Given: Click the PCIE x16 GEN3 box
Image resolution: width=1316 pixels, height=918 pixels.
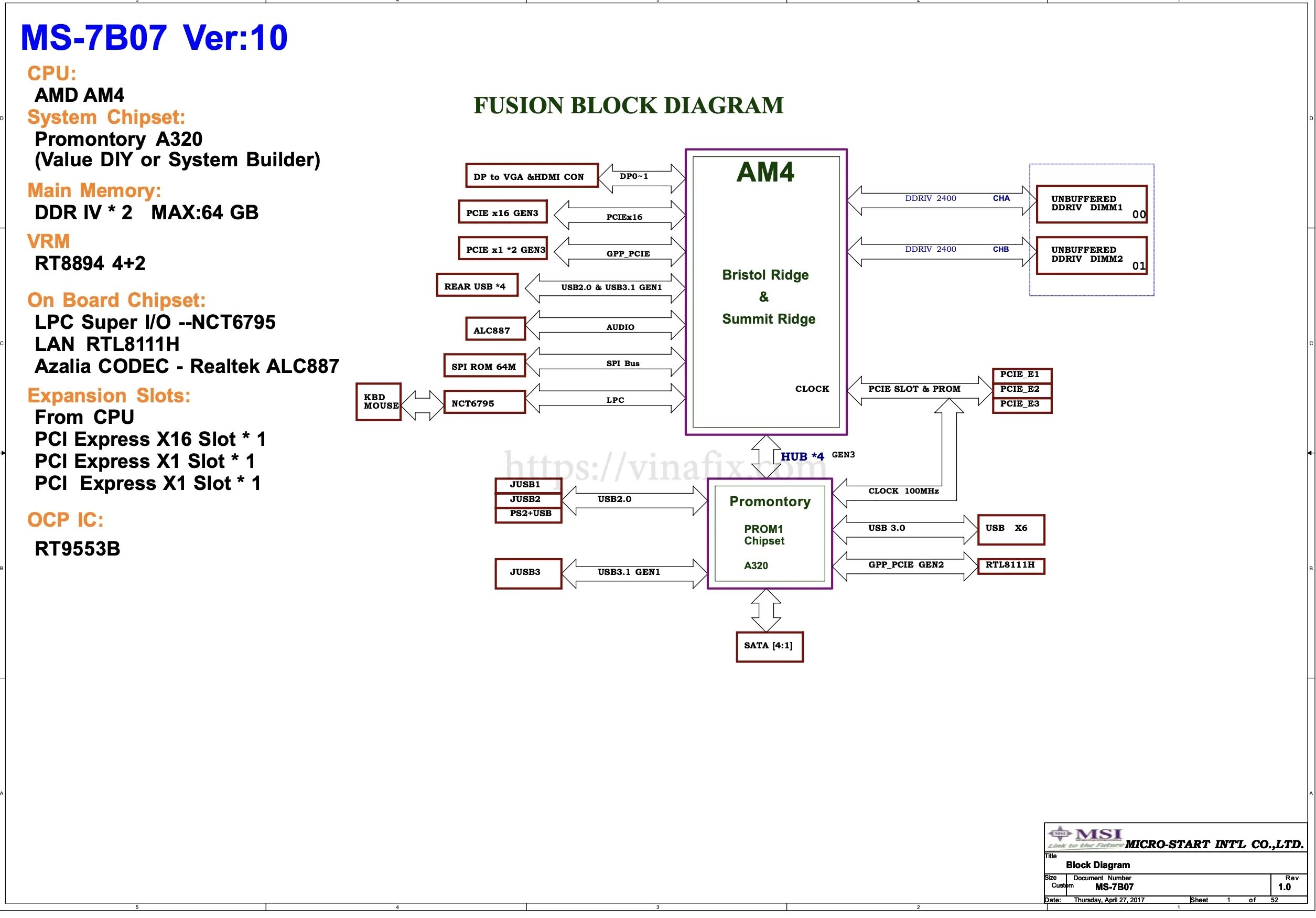Looking at the screenshot, I should point(503,212).
